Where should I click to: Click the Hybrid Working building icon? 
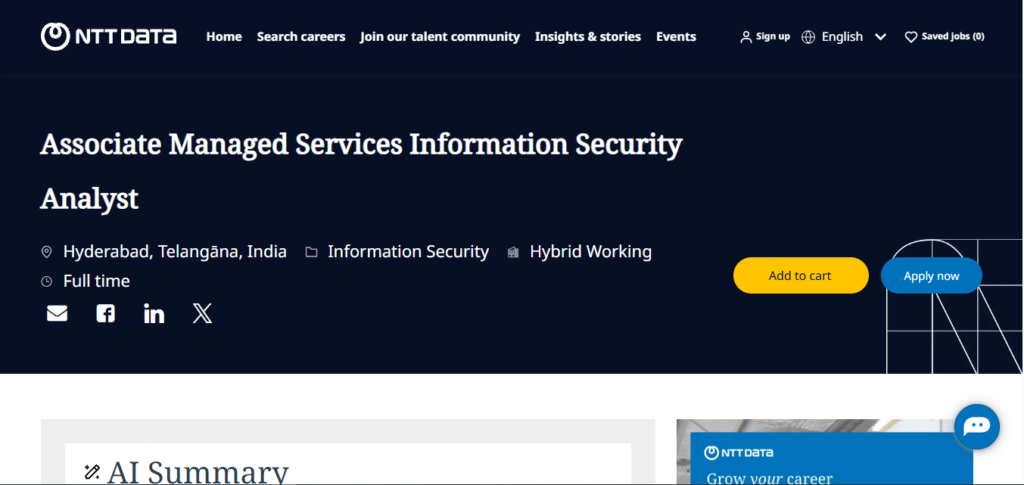point(513,252)
